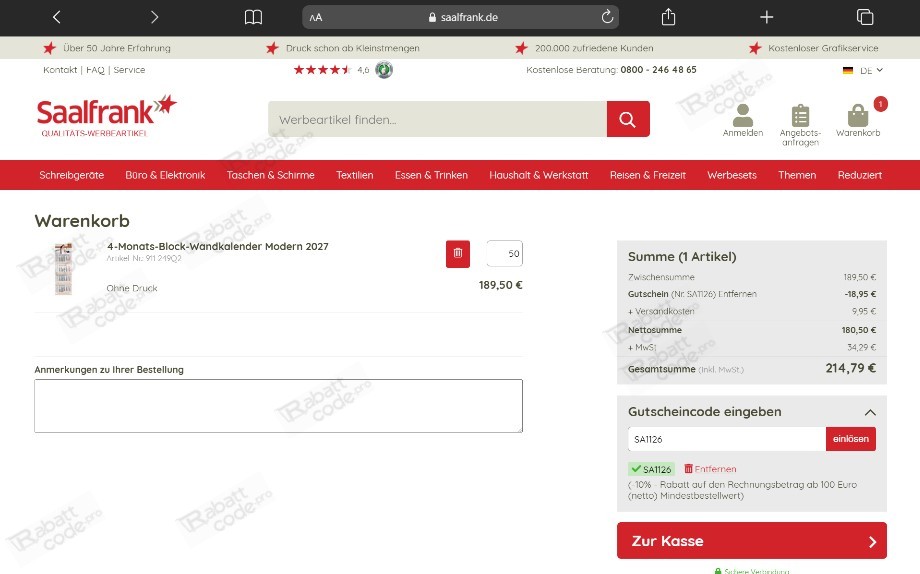Click the applied SA1126 coupon badge
Screen dimensions: 920x574
click(x=651, y=469)
